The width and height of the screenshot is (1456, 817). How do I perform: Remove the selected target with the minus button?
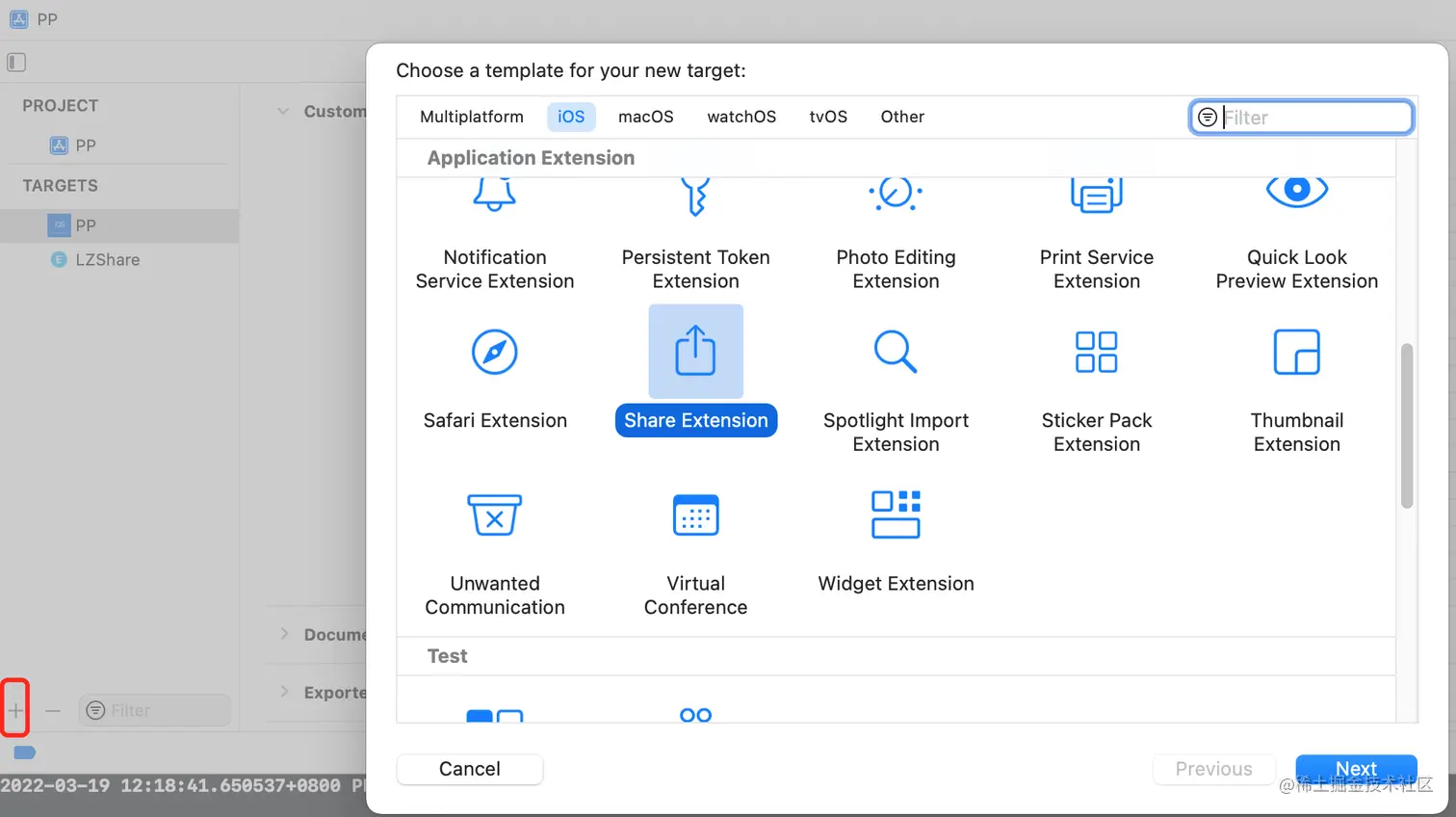(x=53, y=711)
